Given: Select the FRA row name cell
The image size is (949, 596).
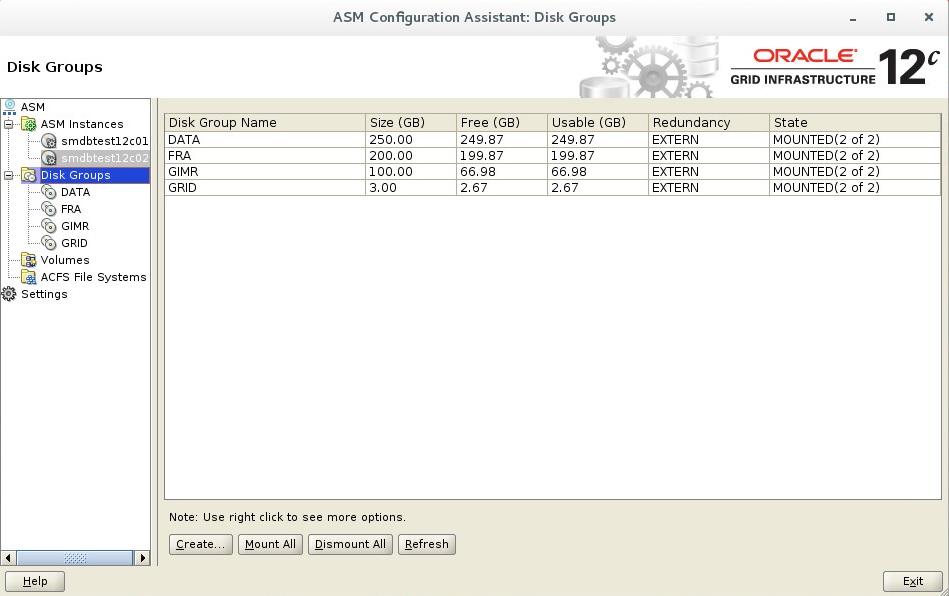Looking at the screenshot, I should coord(265,156).
